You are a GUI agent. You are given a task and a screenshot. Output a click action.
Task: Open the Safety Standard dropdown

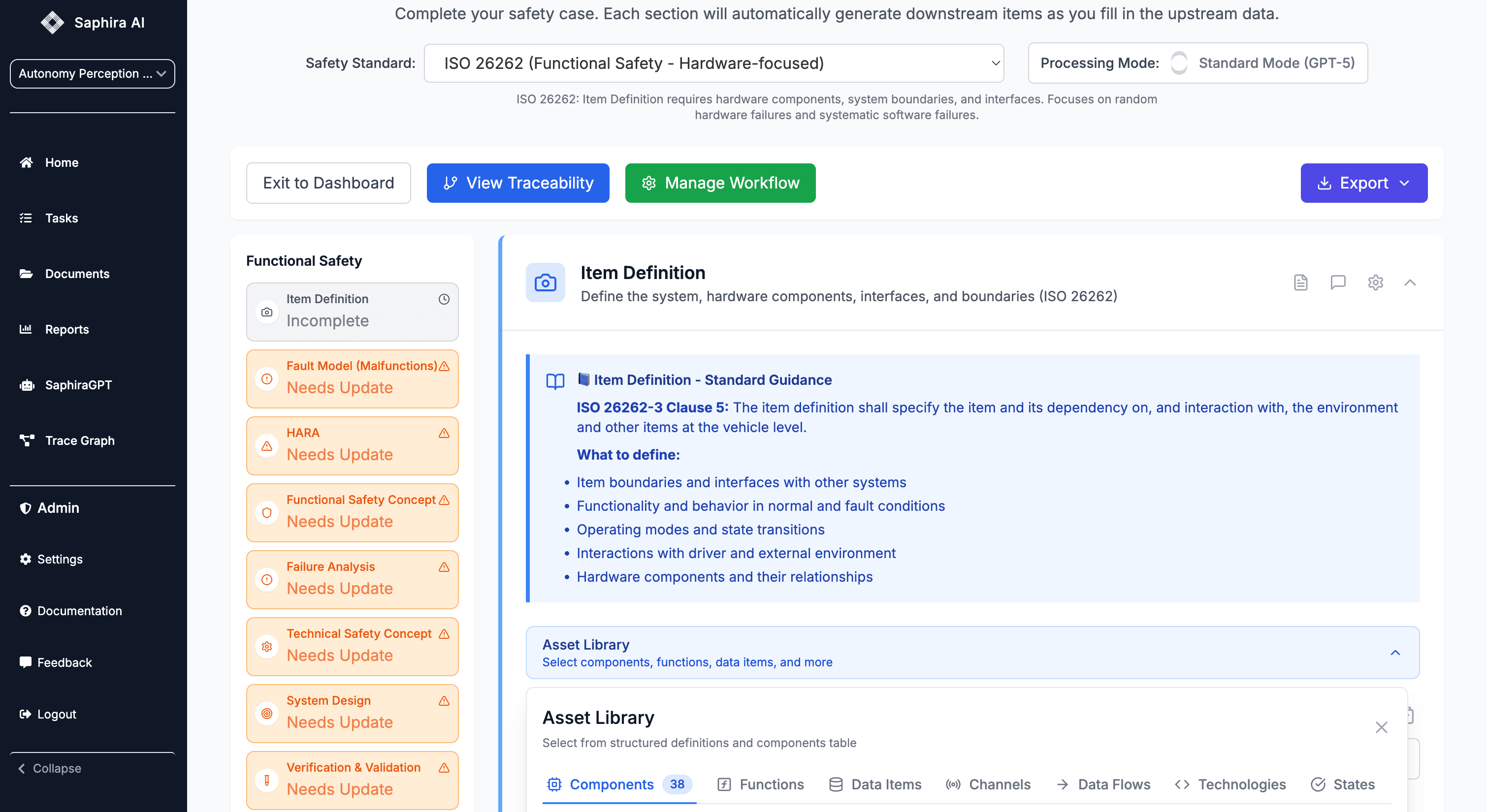tap(713, 63)
